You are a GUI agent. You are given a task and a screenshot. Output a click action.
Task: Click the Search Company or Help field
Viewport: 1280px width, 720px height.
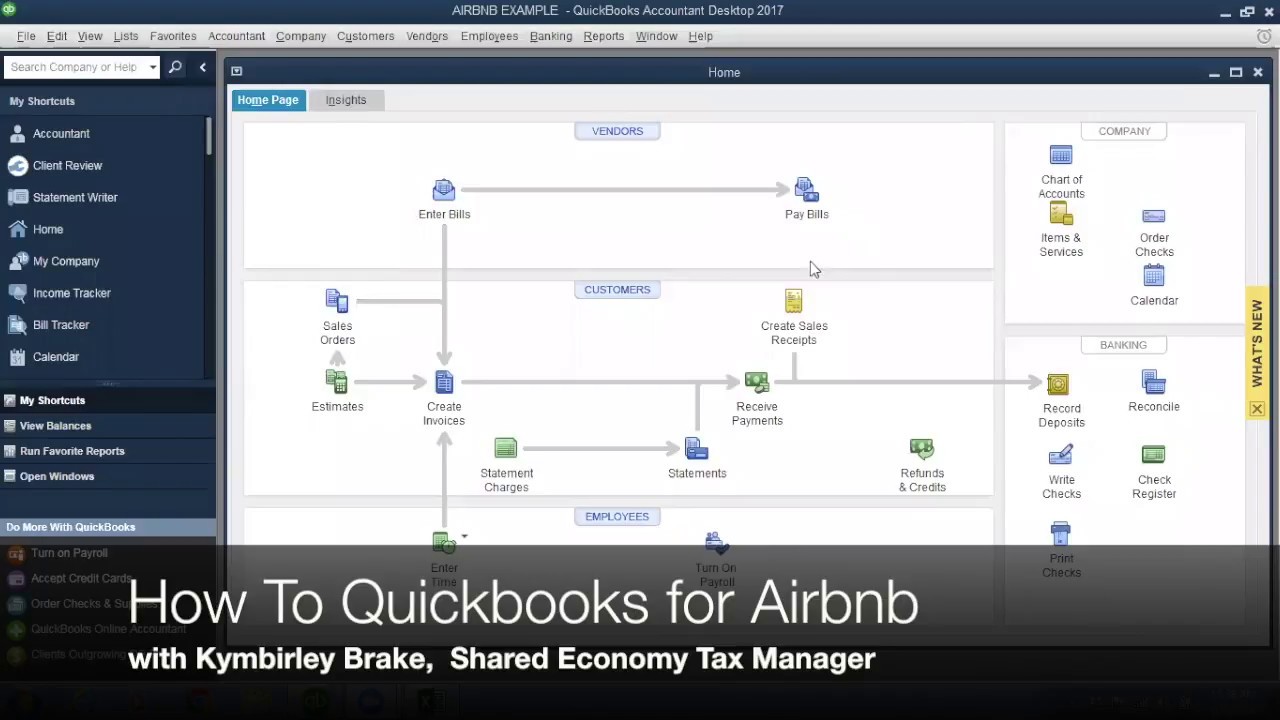click(x=74, y=67)
